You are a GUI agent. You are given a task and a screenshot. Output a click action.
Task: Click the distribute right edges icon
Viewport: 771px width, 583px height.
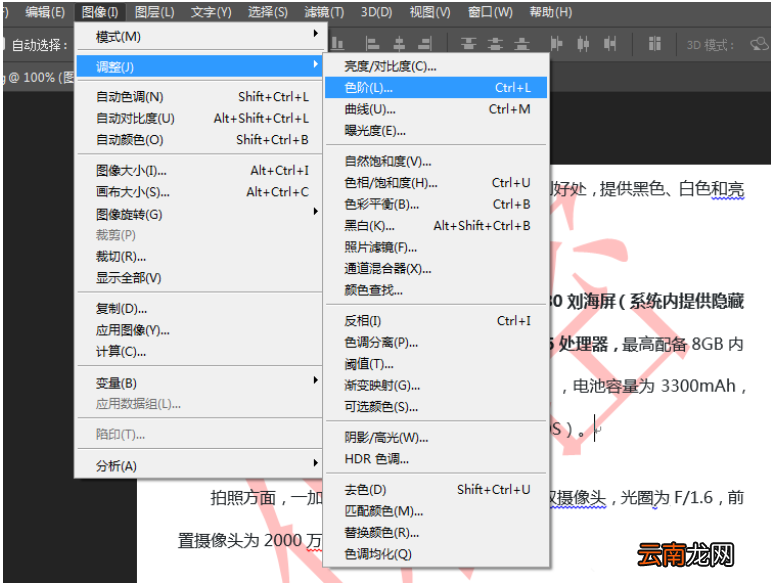pyautogui.click(x=610, y=44)
